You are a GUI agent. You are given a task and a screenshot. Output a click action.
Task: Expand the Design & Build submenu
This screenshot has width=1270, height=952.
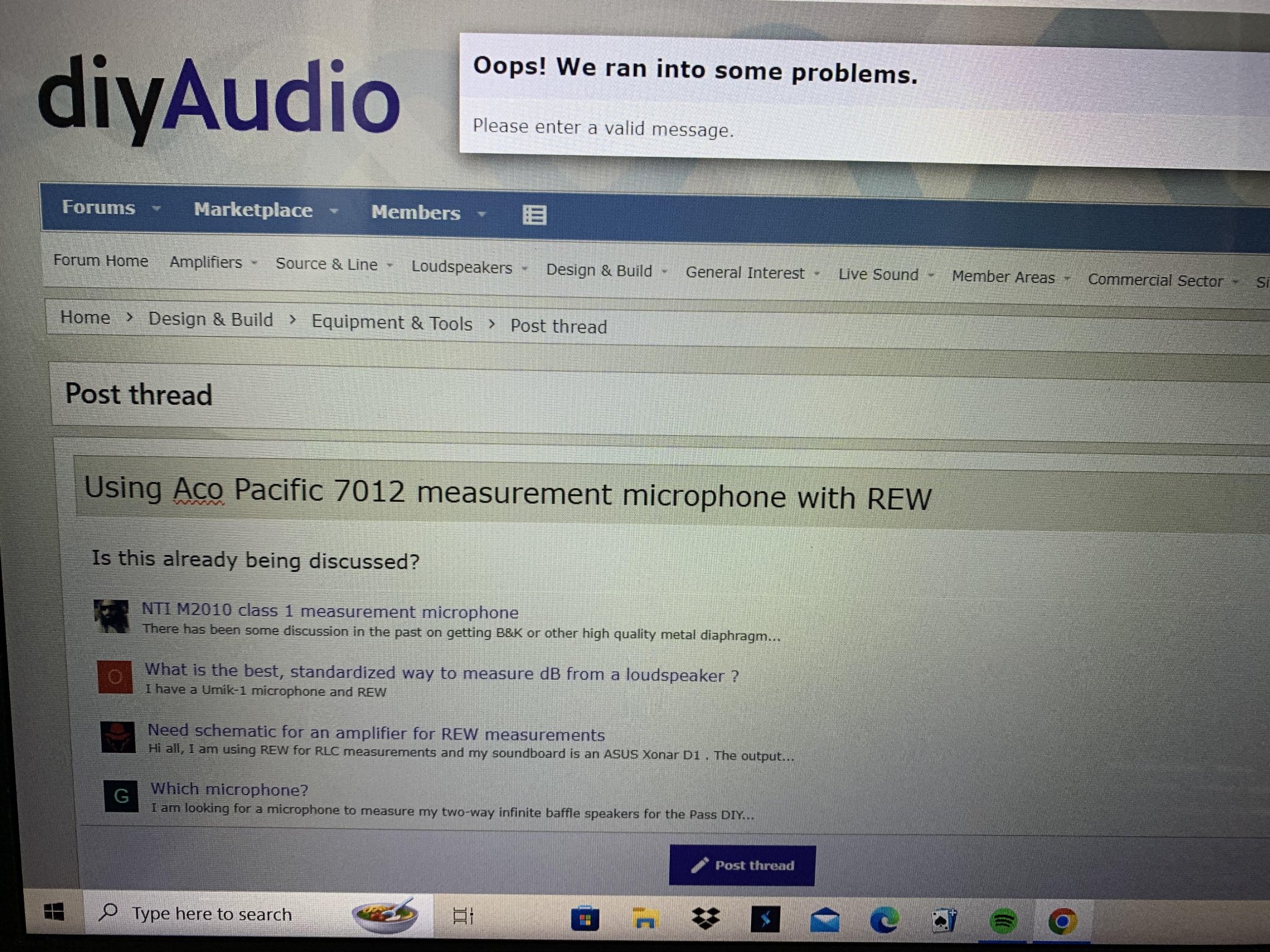point(664,271)
